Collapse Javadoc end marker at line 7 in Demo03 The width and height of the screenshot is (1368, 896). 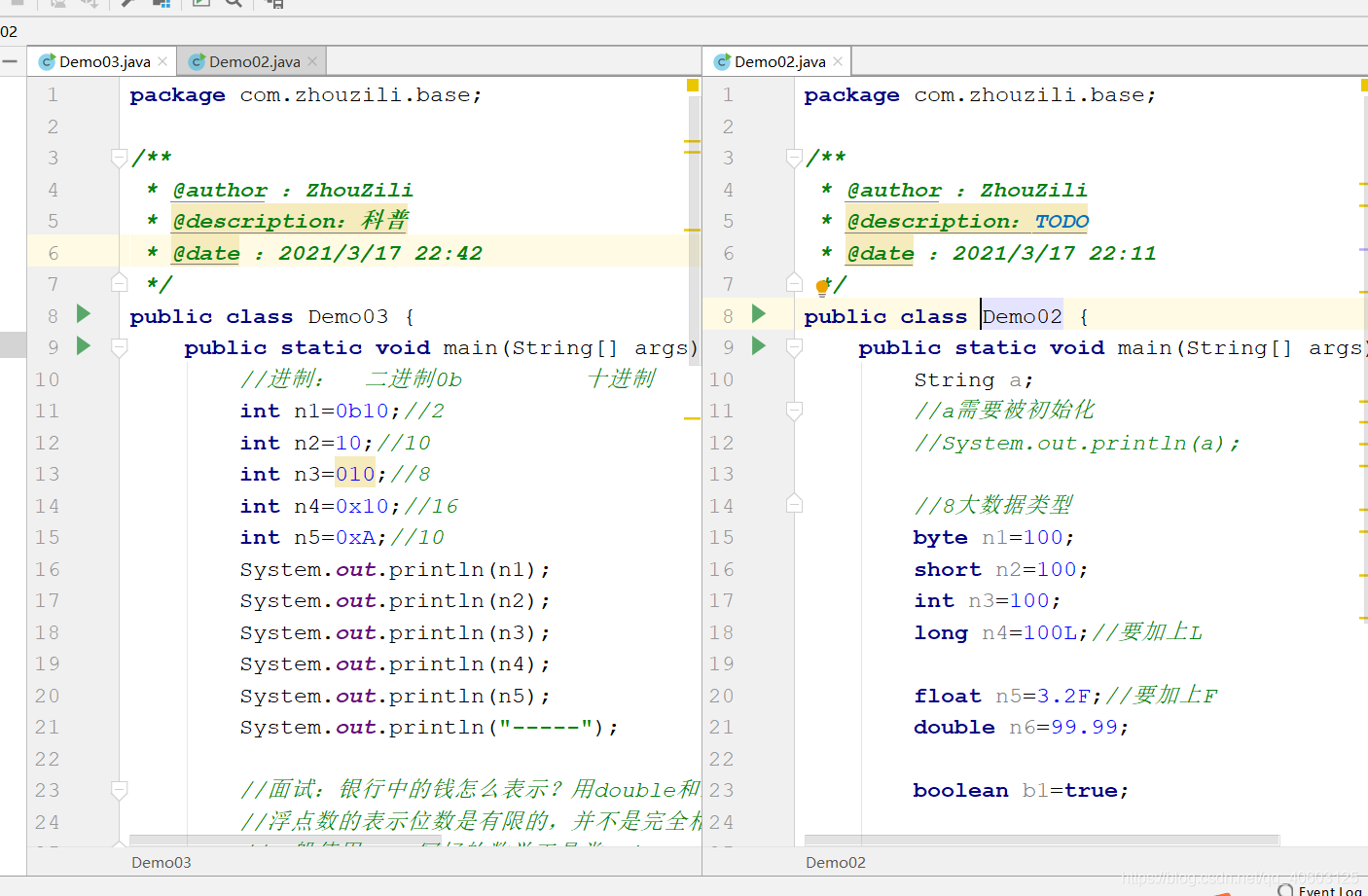point(119,283)
